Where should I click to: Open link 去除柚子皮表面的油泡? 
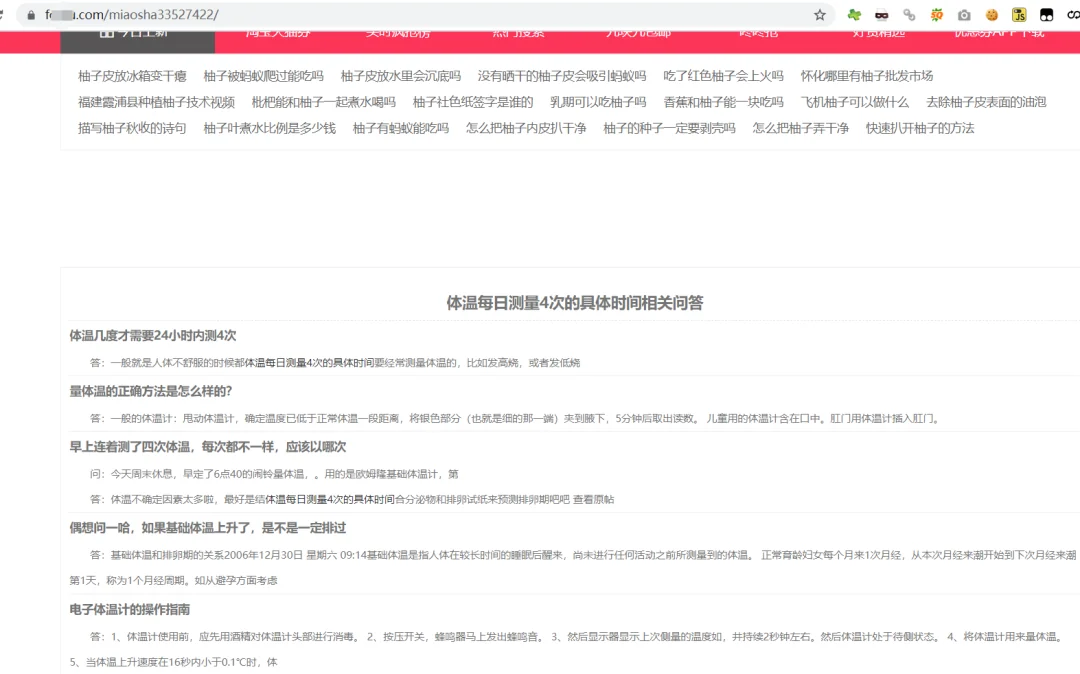(986, 102)
